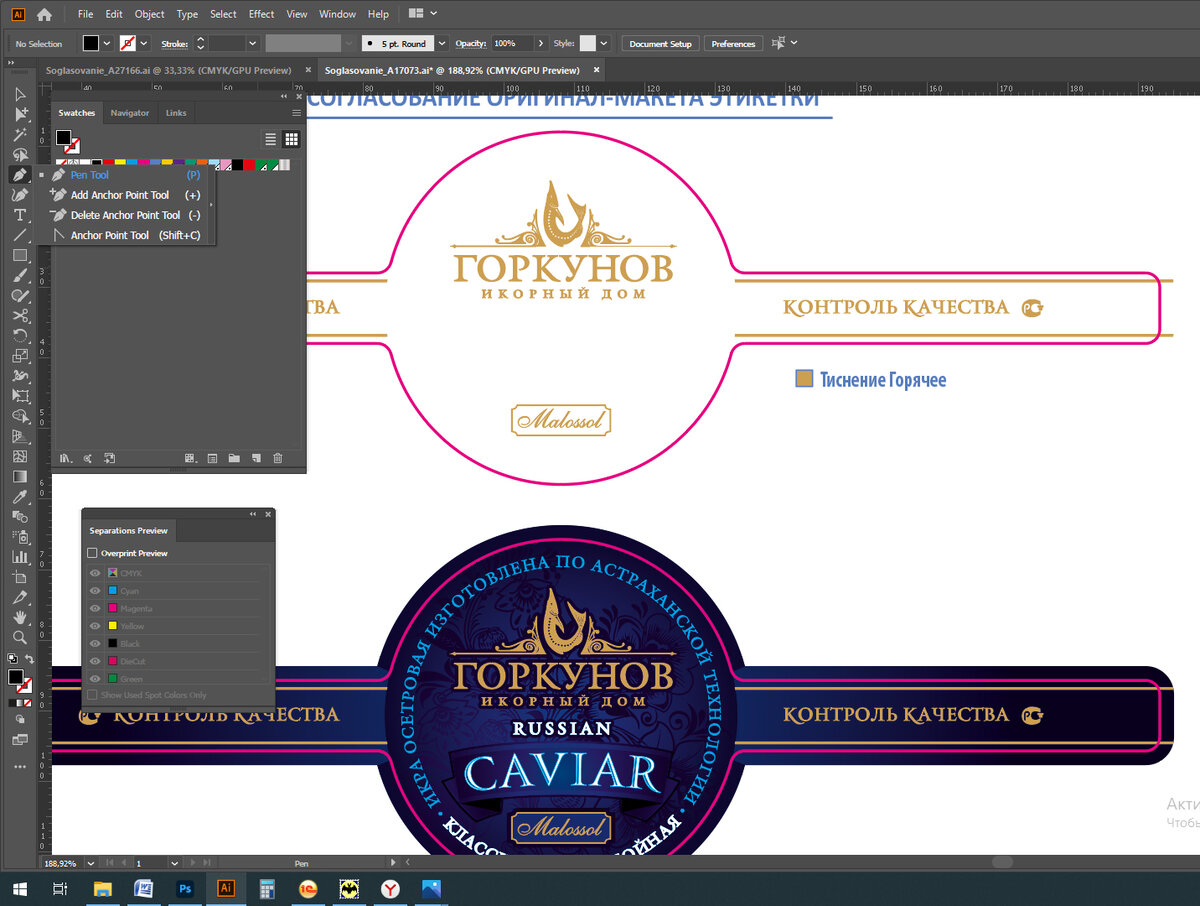
Task: Pick the Lasso tool
Action: pyautogui.click(x=19, y=154)
